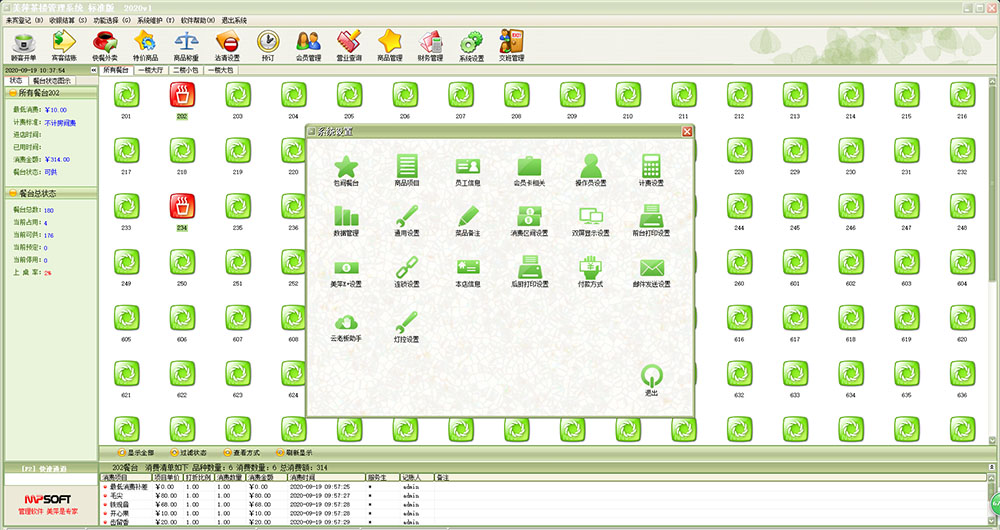
Task: Select occupied table 234
Action: (182, 208)
